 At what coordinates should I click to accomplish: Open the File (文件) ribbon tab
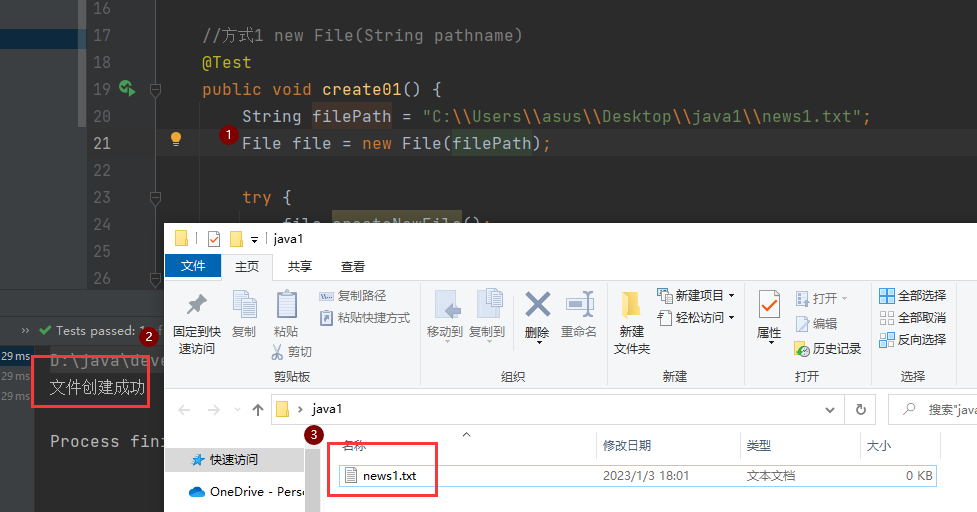click(x=193, y=266)
